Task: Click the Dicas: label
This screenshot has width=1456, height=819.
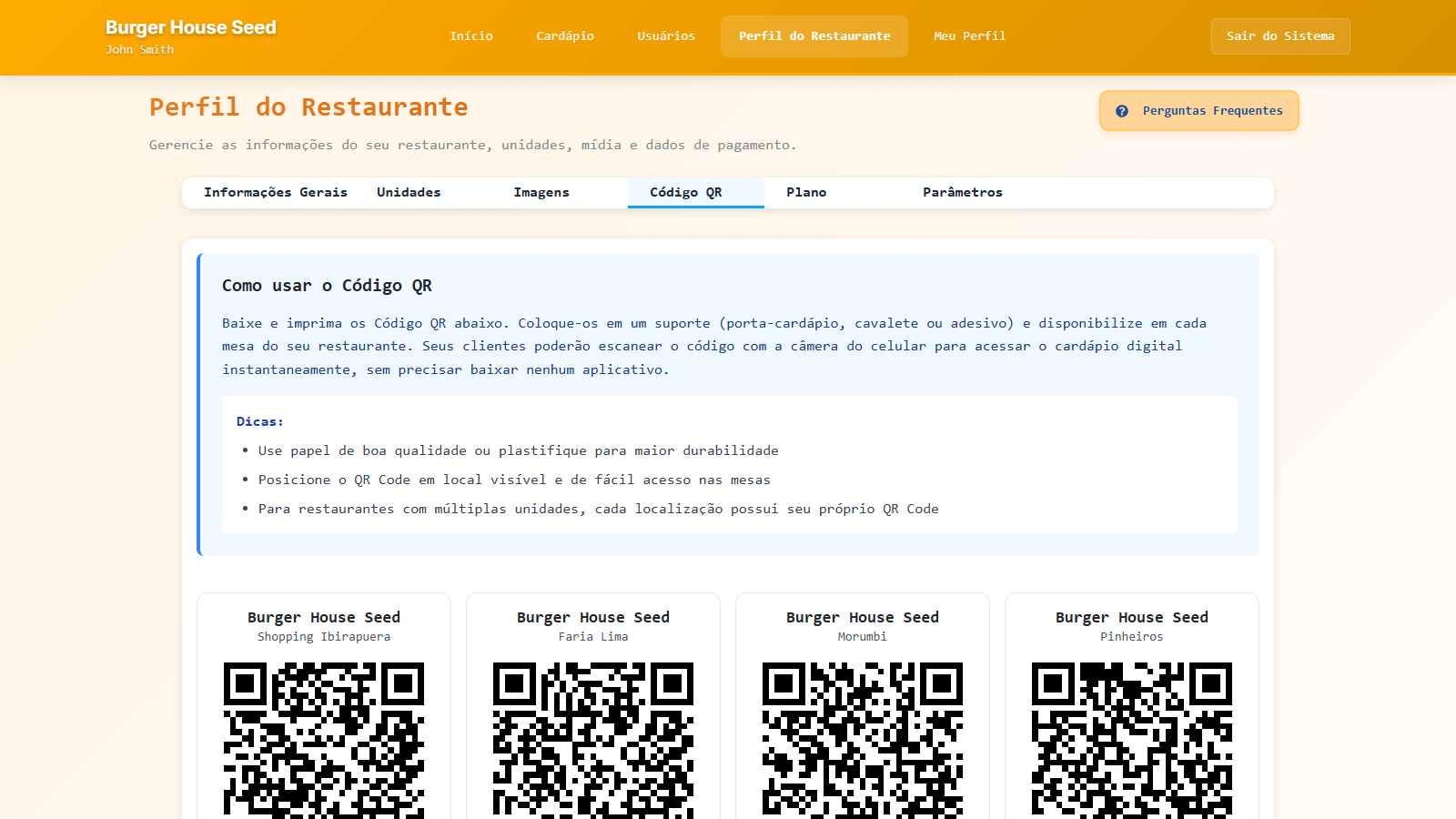Action: [x=260, y=421]
